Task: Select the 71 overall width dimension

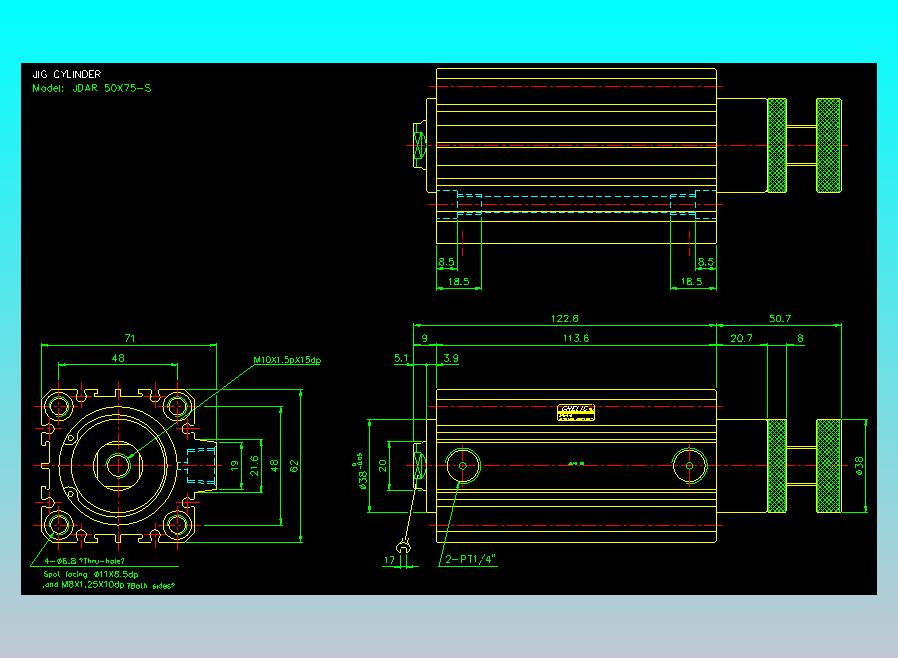Action: tap(130, 338)
